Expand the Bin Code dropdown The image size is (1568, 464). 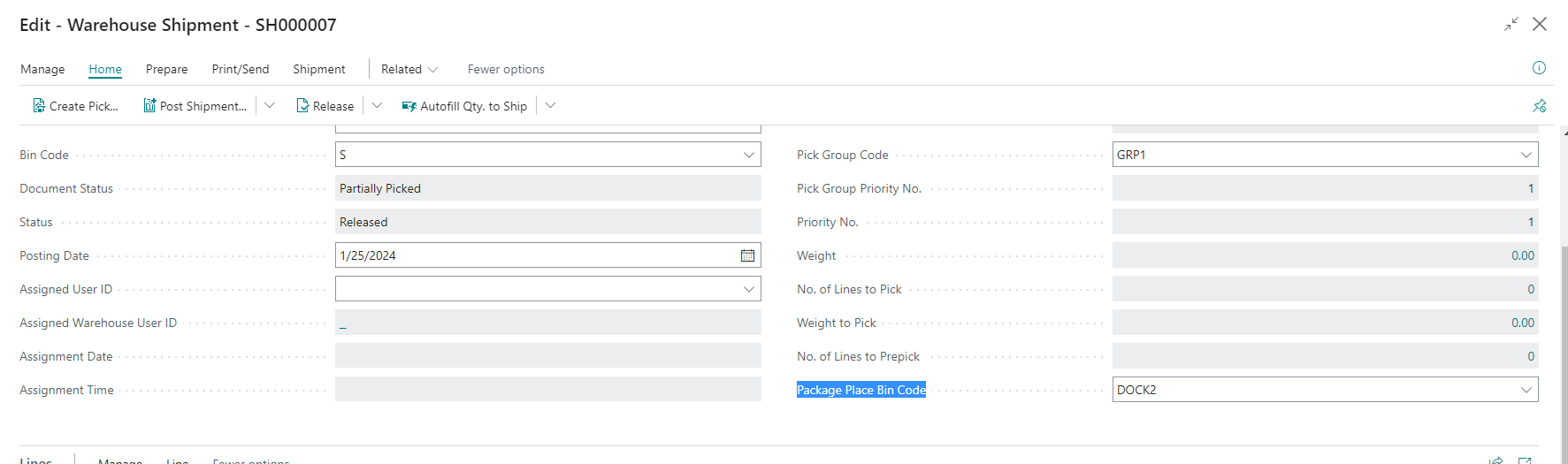748,155
